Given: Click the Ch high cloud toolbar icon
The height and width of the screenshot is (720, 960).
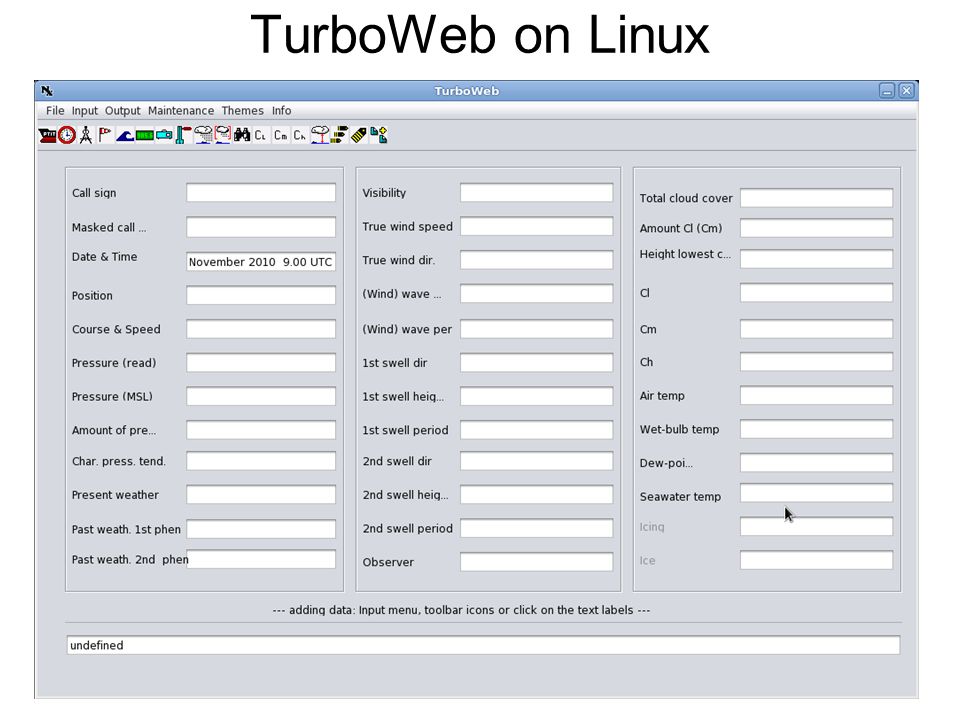Looking at the screenshot, I should [299, 135].
